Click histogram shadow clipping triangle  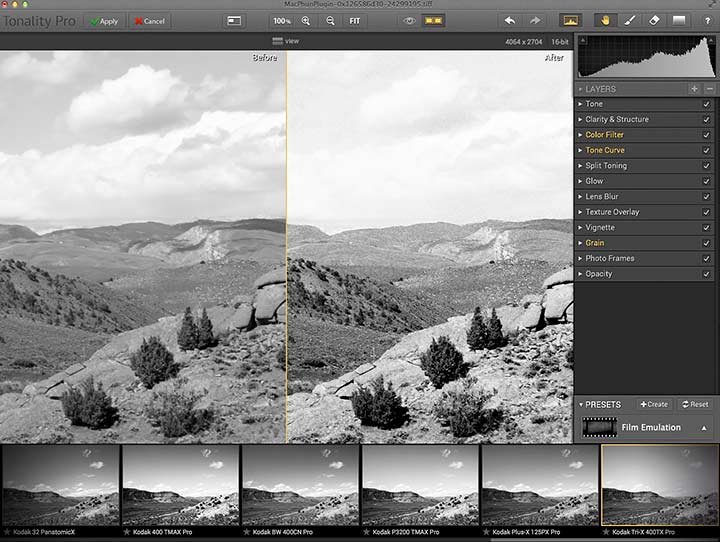click(582, 40)
